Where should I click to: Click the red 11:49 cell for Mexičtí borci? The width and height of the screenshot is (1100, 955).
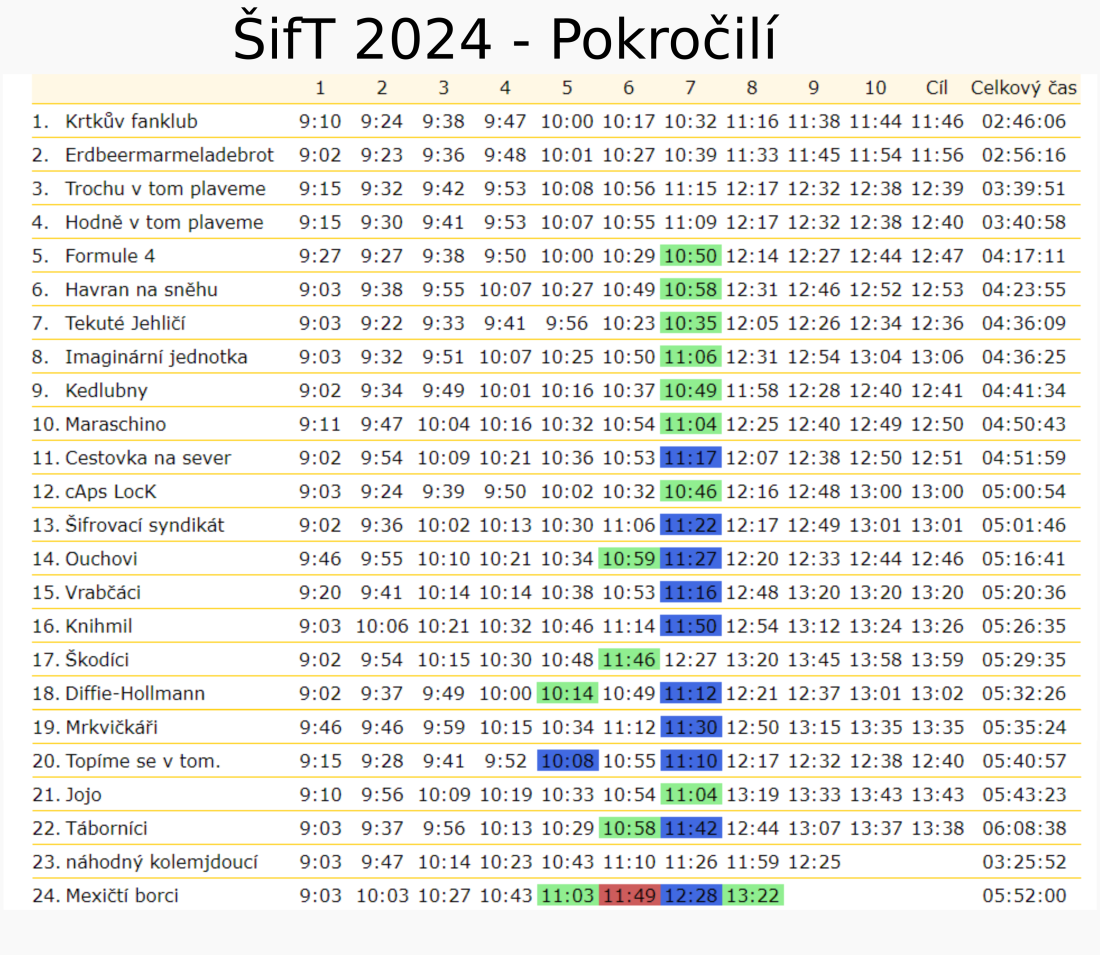pyautogui.click(x=629, y=895)
